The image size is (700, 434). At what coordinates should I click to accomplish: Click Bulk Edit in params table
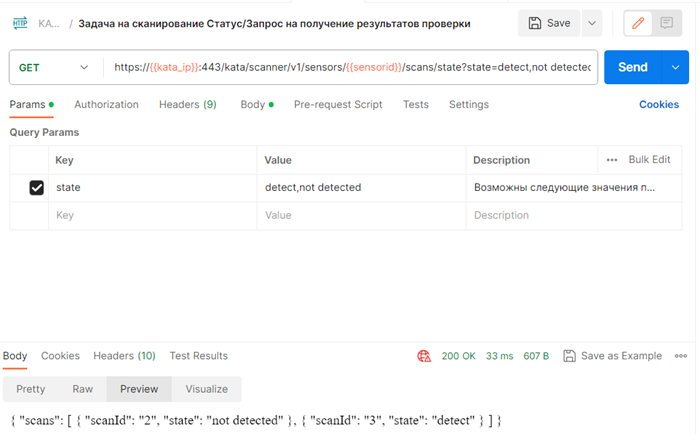point(649,160)
